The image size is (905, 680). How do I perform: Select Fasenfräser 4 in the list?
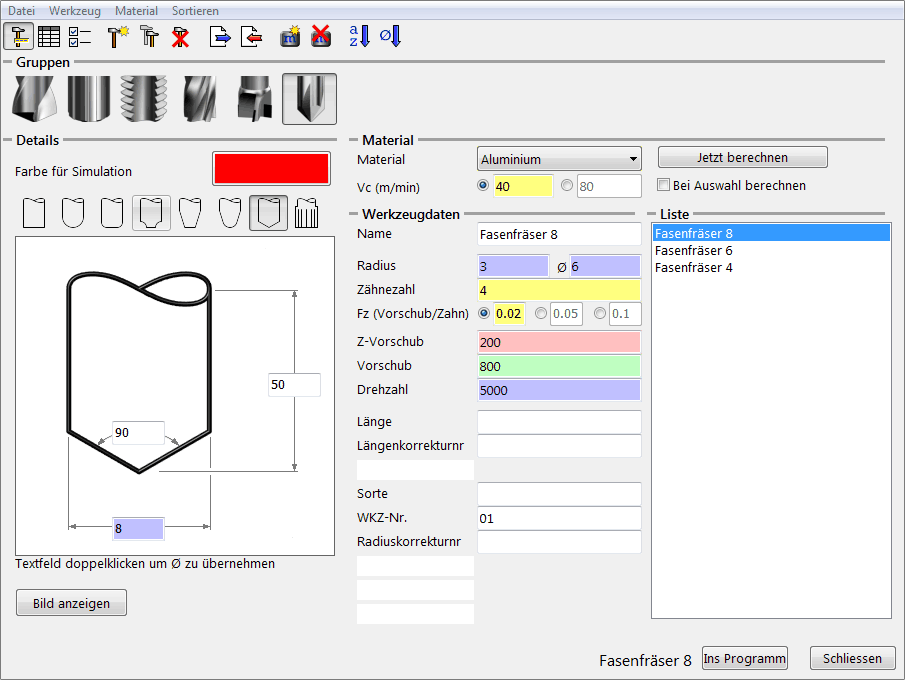(771, 267)
